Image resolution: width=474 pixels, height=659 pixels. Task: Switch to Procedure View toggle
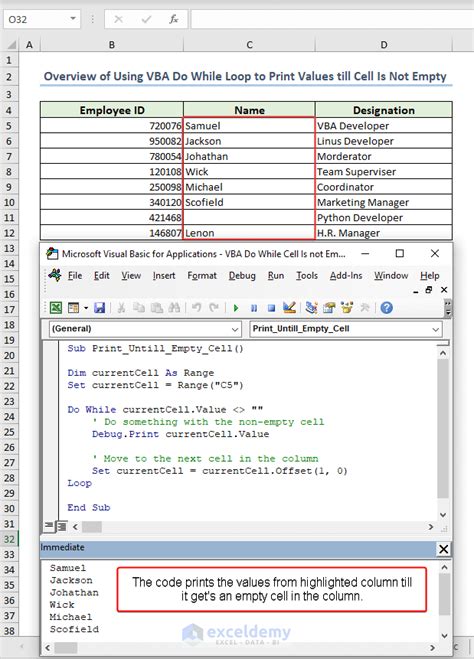tap(49, 526)
